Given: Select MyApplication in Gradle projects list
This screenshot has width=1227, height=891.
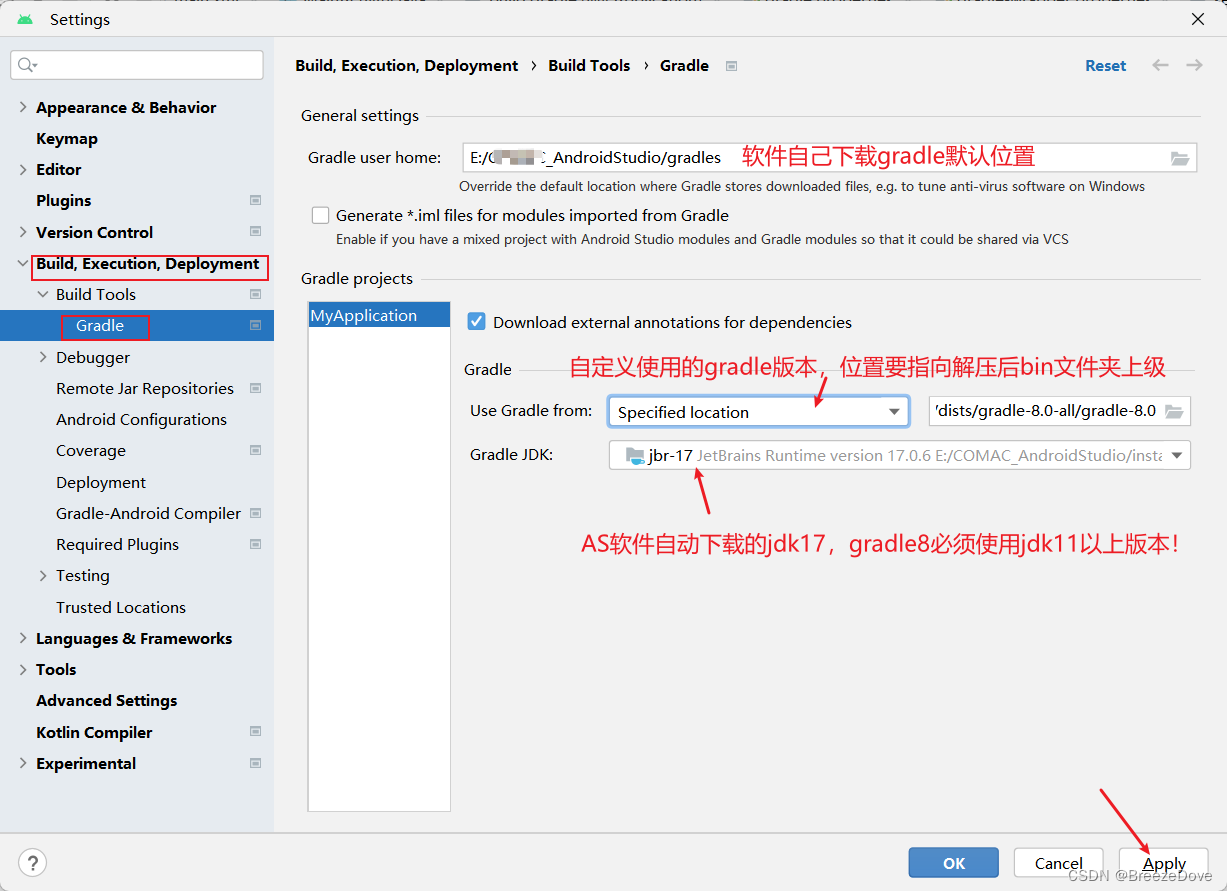Looking at the screenshot, I should coord(379,315).
